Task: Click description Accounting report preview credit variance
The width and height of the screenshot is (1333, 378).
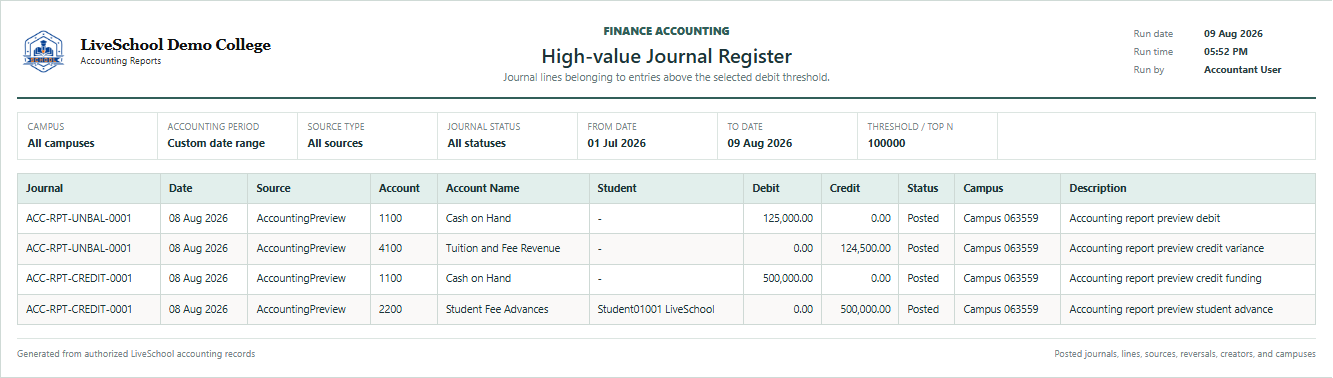Action: pyautogui.click(x=1167, y=248)
